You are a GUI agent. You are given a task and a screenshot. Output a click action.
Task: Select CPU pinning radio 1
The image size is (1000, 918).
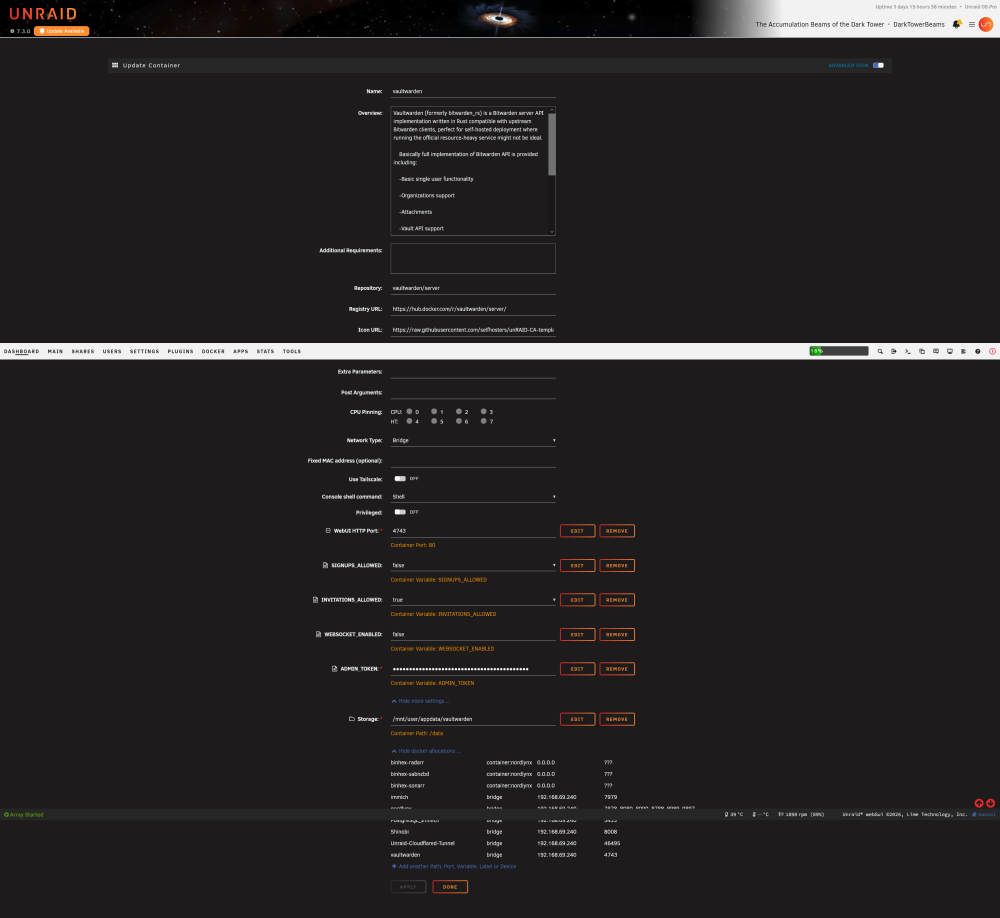tap(434, 411)
